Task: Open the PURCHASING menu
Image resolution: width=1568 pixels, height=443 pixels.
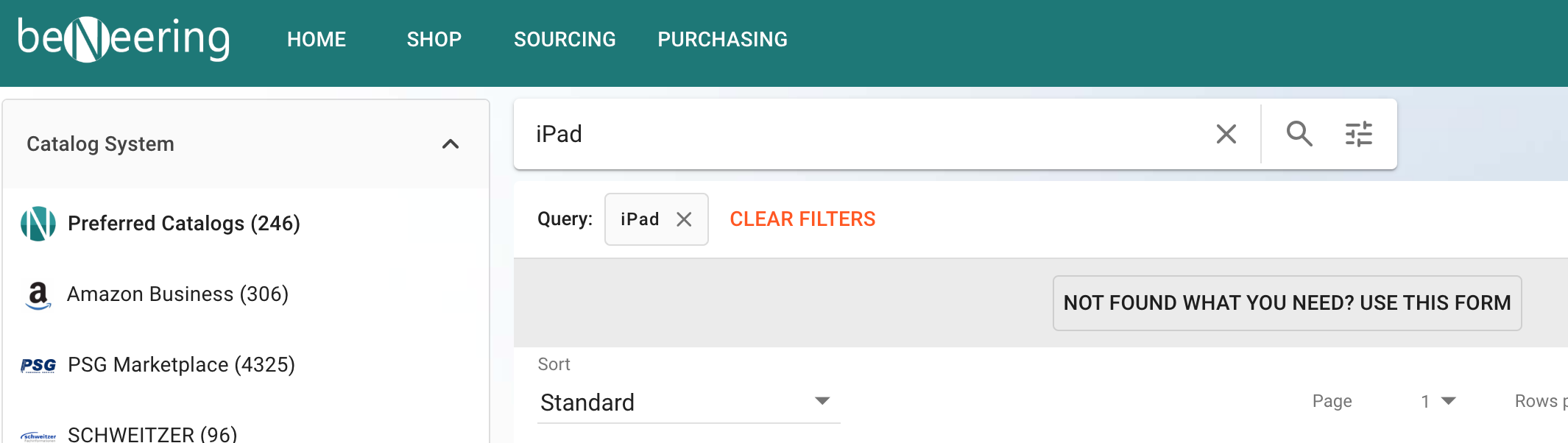Action: coord(722,40)
